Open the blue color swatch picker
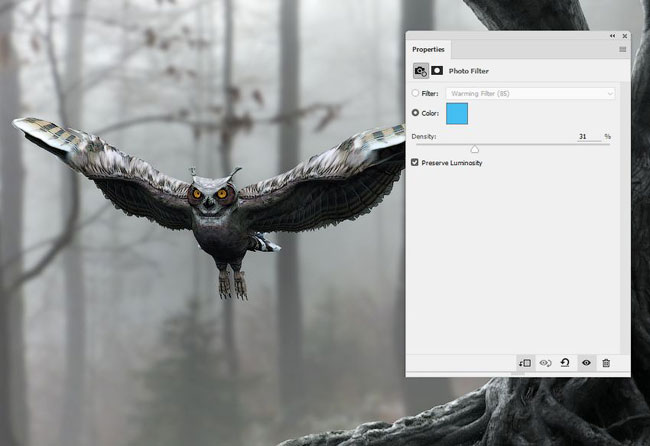The height and width of the screenshot is (446, 650). coord(457,114)
